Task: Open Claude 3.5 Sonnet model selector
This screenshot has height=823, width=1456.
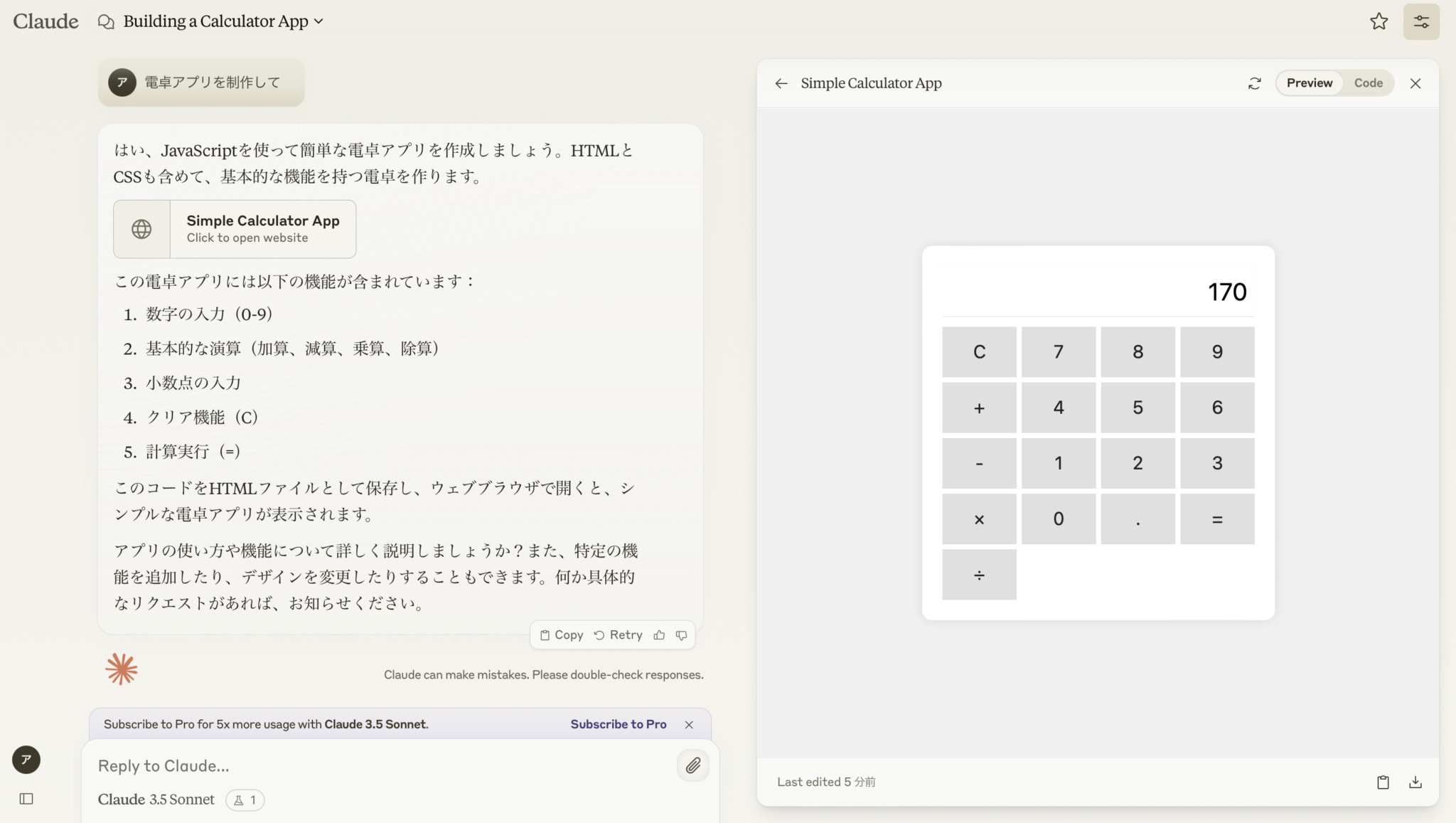Action: point(156,800)
